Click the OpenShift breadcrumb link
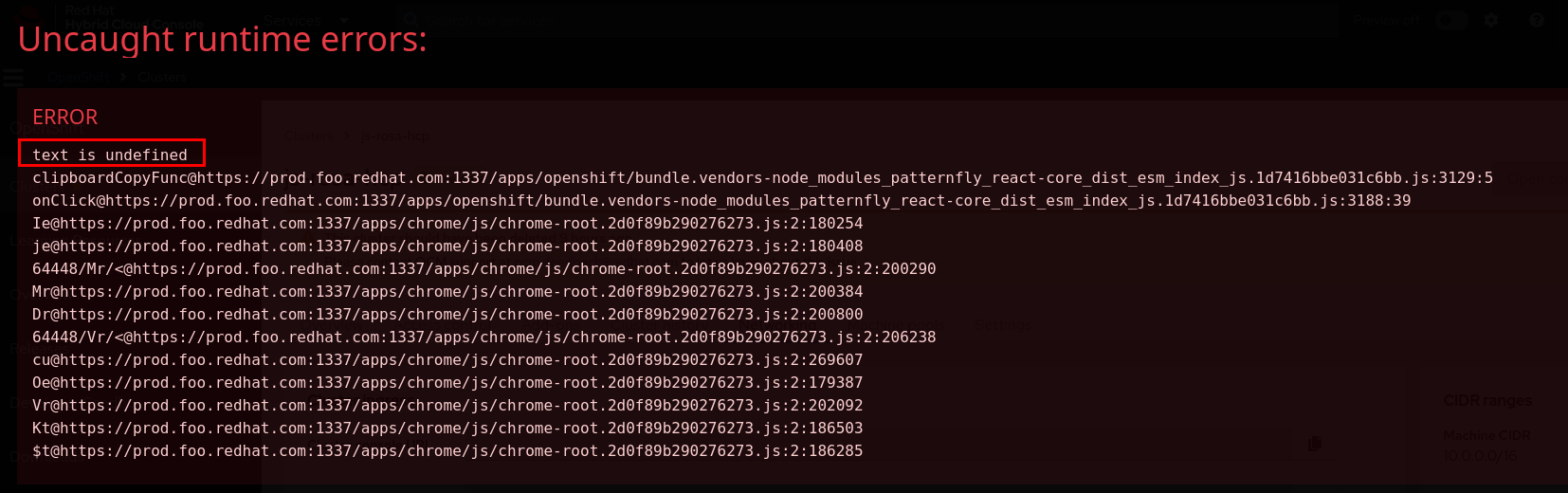 click(x=80, y=77)
